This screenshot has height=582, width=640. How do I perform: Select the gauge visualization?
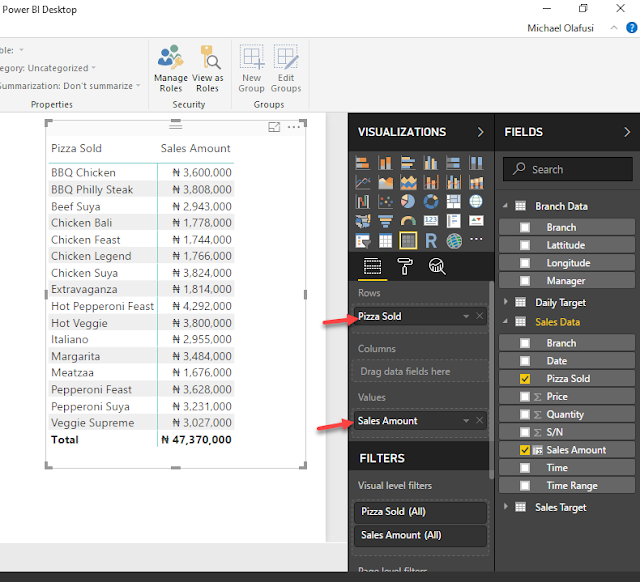point(408,221)
